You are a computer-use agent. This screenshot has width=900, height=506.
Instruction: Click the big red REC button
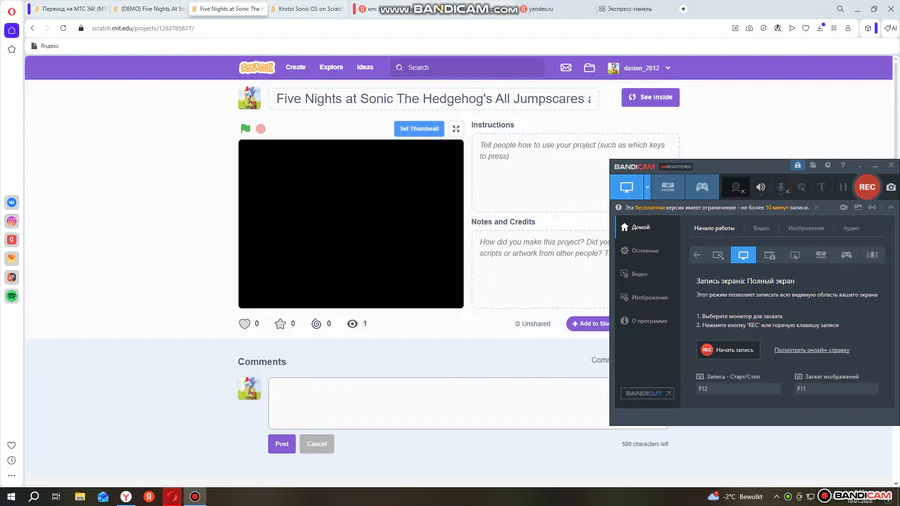point(867,187)
